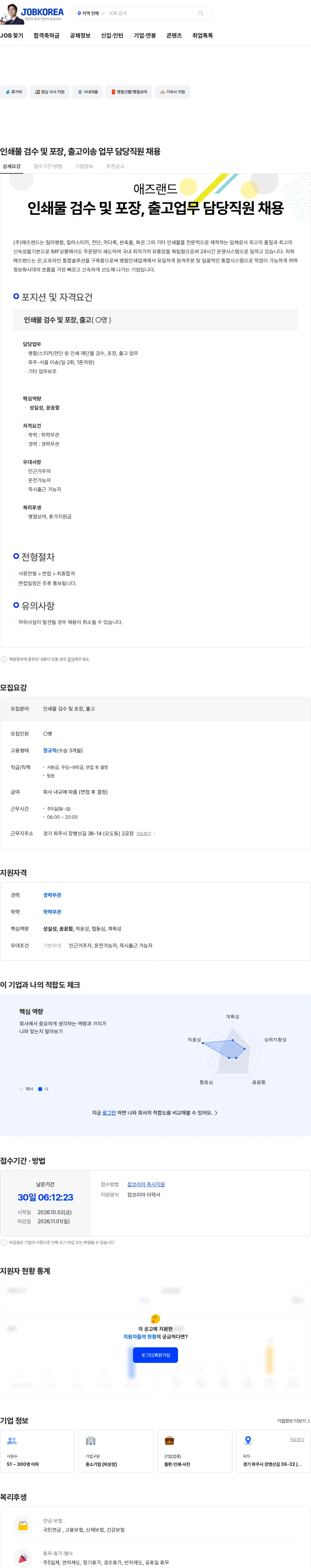
Task: Click the 명절선물/명절상여 benefit chip
Action: (x=128, y=92)
